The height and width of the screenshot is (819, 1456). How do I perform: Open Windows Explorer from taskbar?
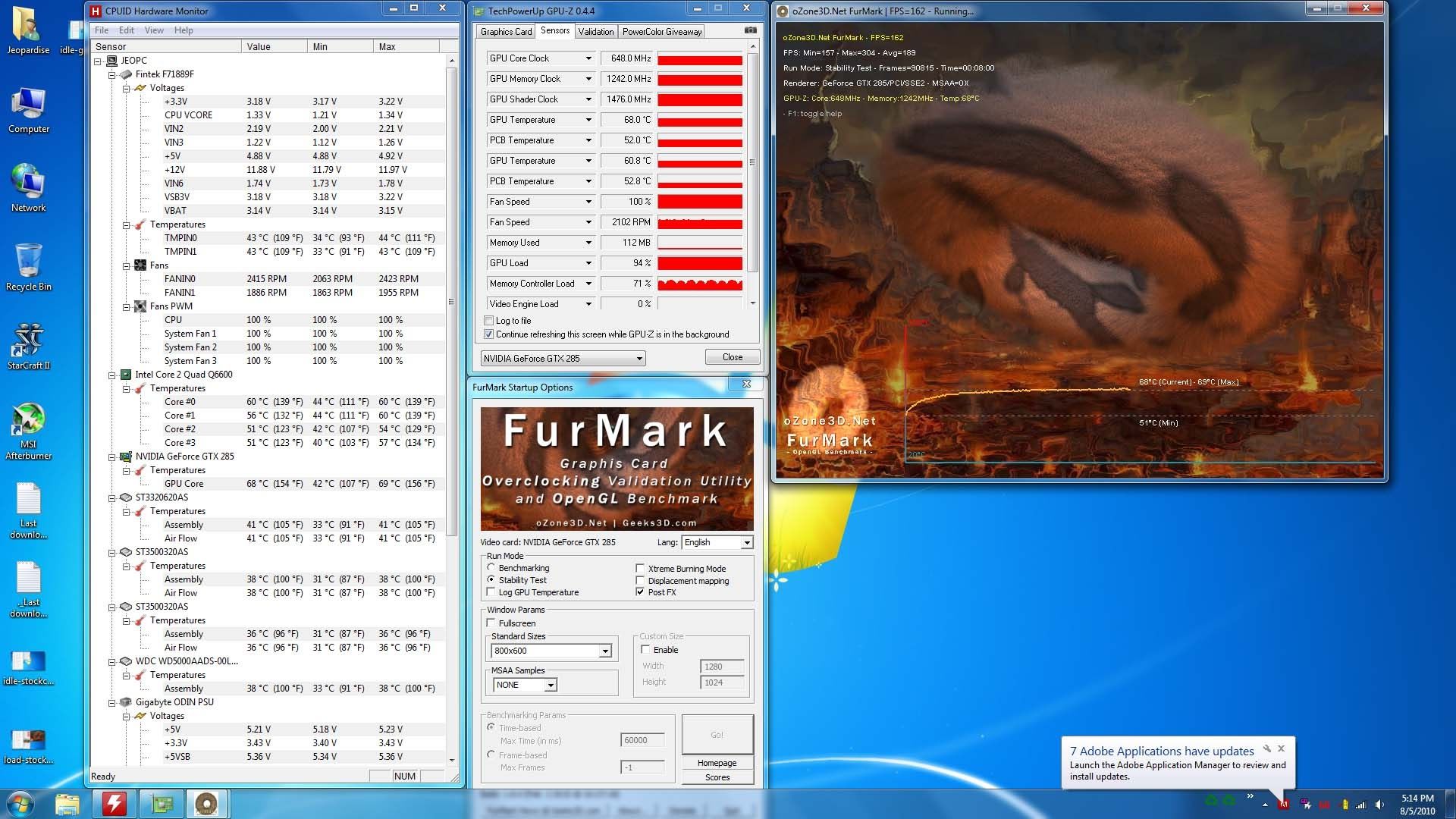pyautogui.click(x=67, y=804)
